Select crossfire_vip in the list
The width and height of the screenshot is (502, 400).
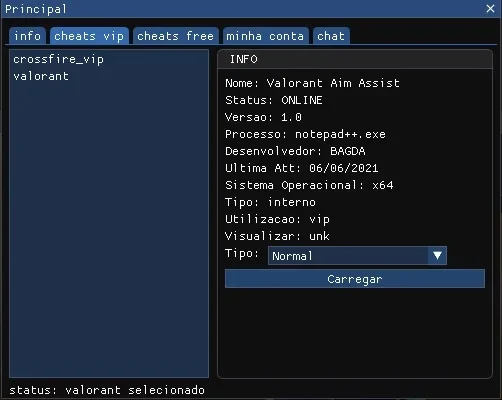click(x=59, y=59)
